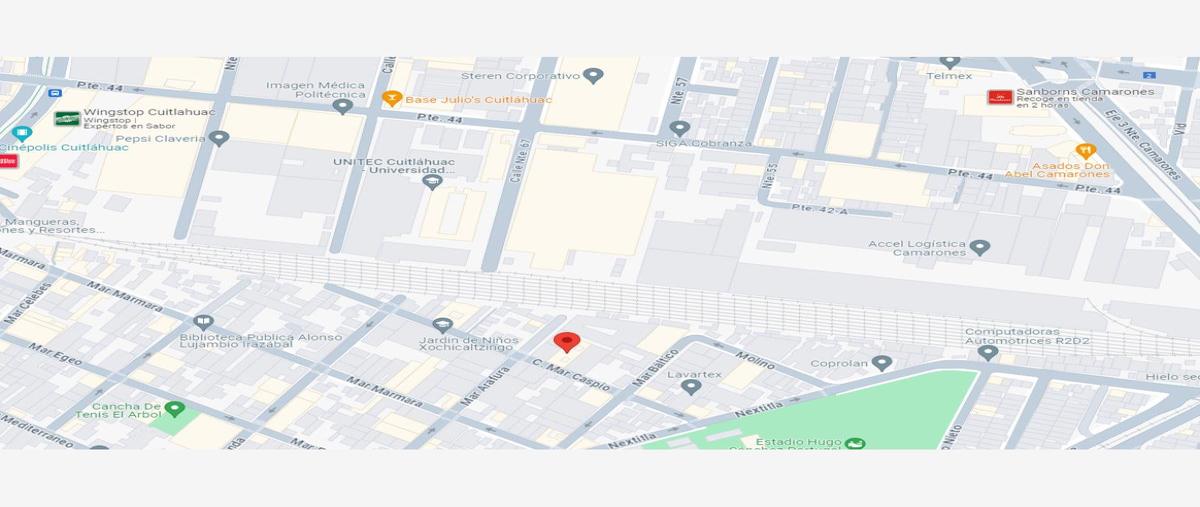The width and height of the screenshot is (1200, 507).
Task: Select the Accel Logística Camarones pin
Action: click(980, 247)
